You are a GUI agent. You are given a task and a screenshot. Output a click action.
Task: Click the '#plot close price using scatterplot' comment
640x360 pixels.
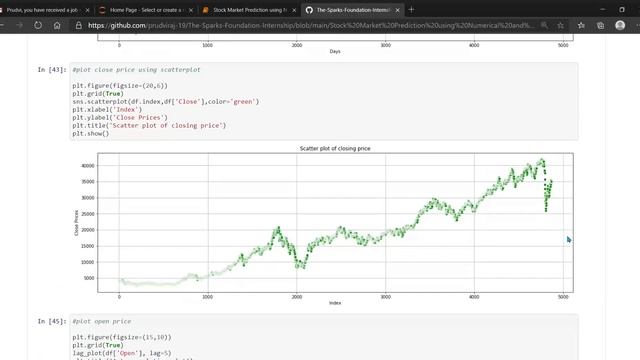click(x=136, y=70)
